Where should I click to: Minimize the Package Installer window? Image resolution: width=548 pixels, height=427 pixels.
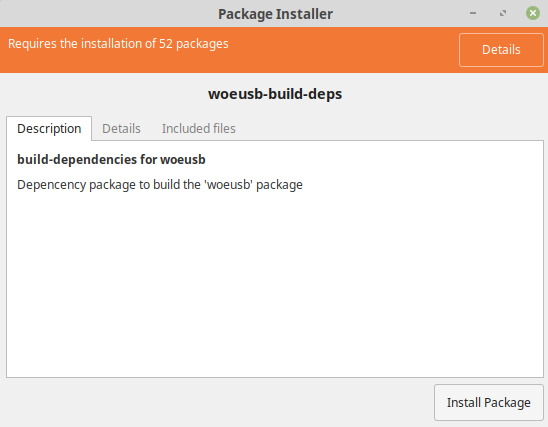click(x=473, y=13)
